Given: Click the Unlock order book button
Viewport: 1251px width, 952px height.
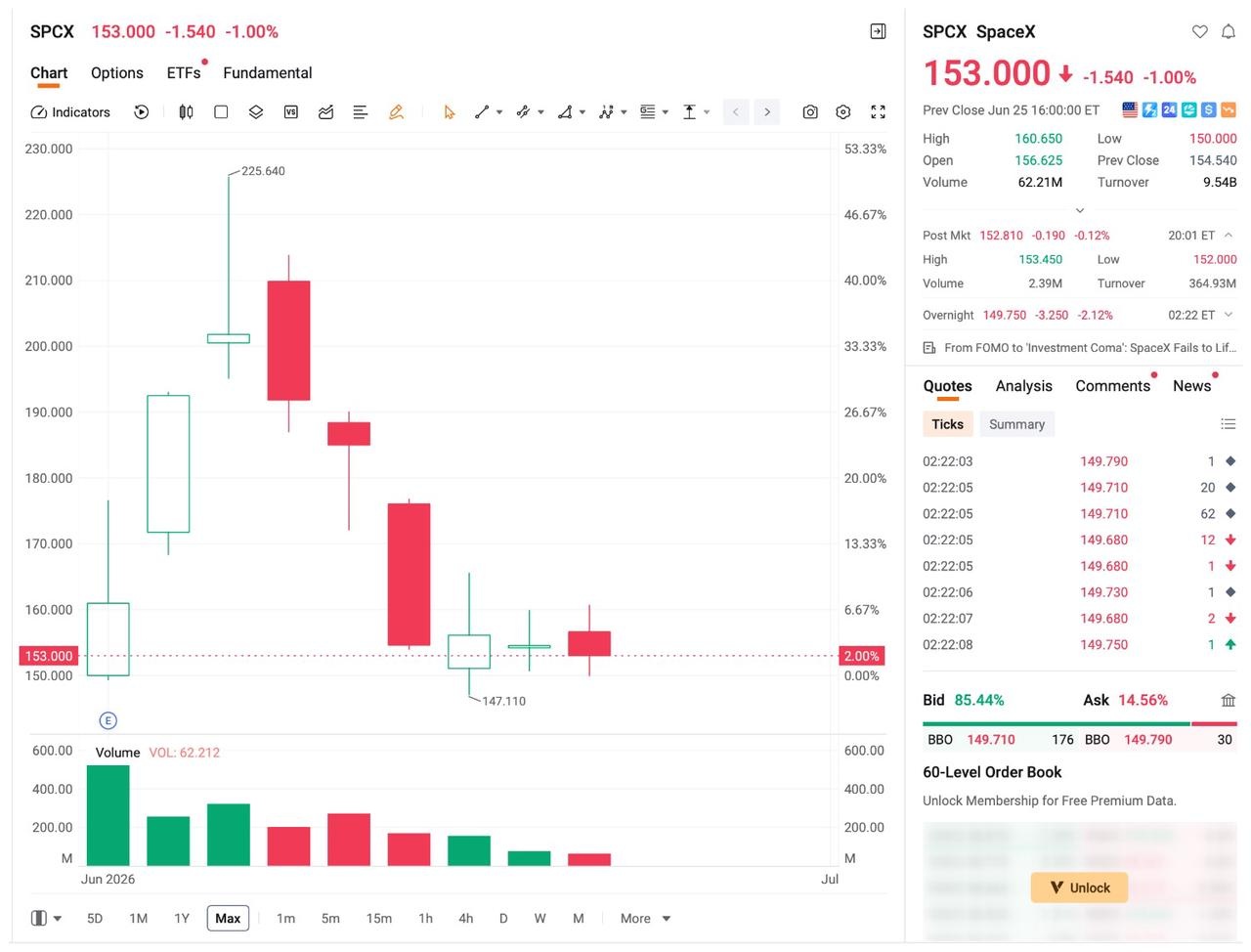Looking at the screenshot, I should pyautogui.click(x=1079, y=887).
